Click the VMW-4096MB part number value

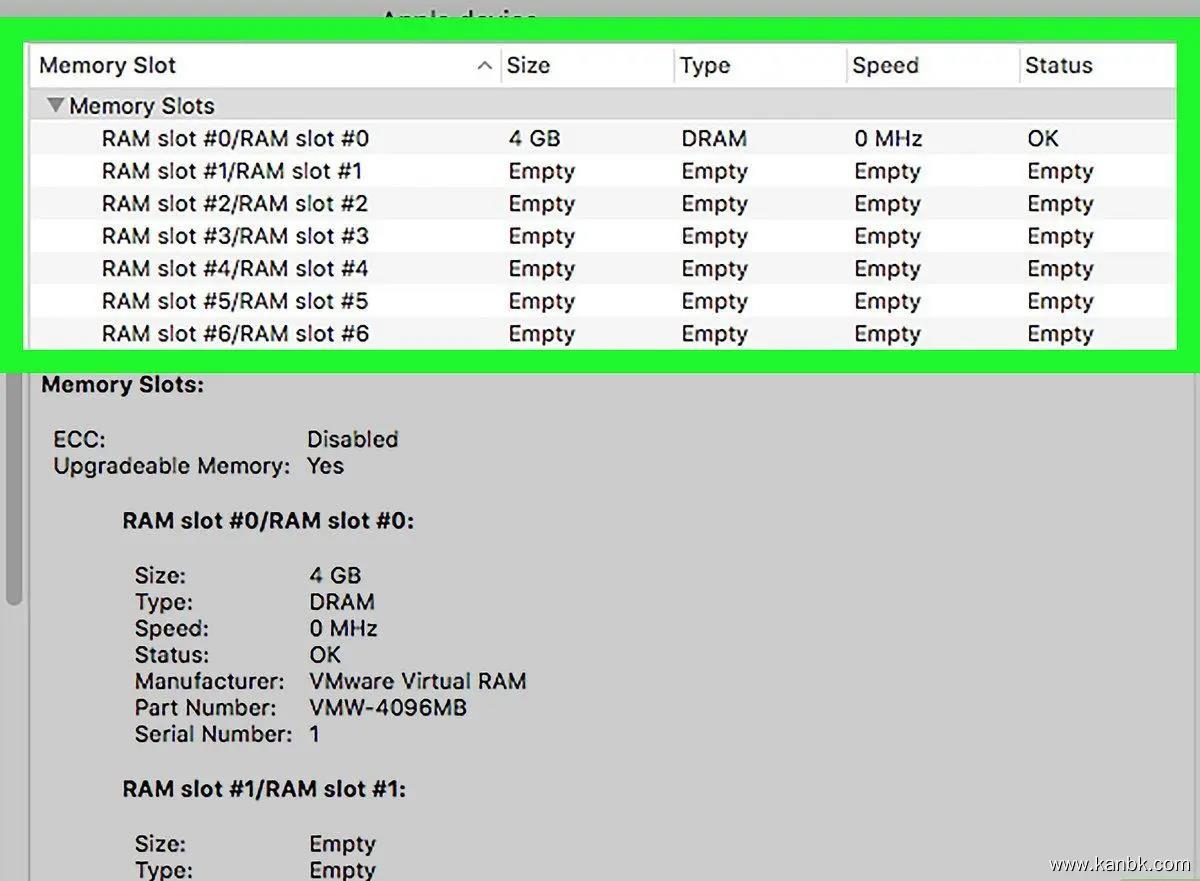[x=388, y=708]
